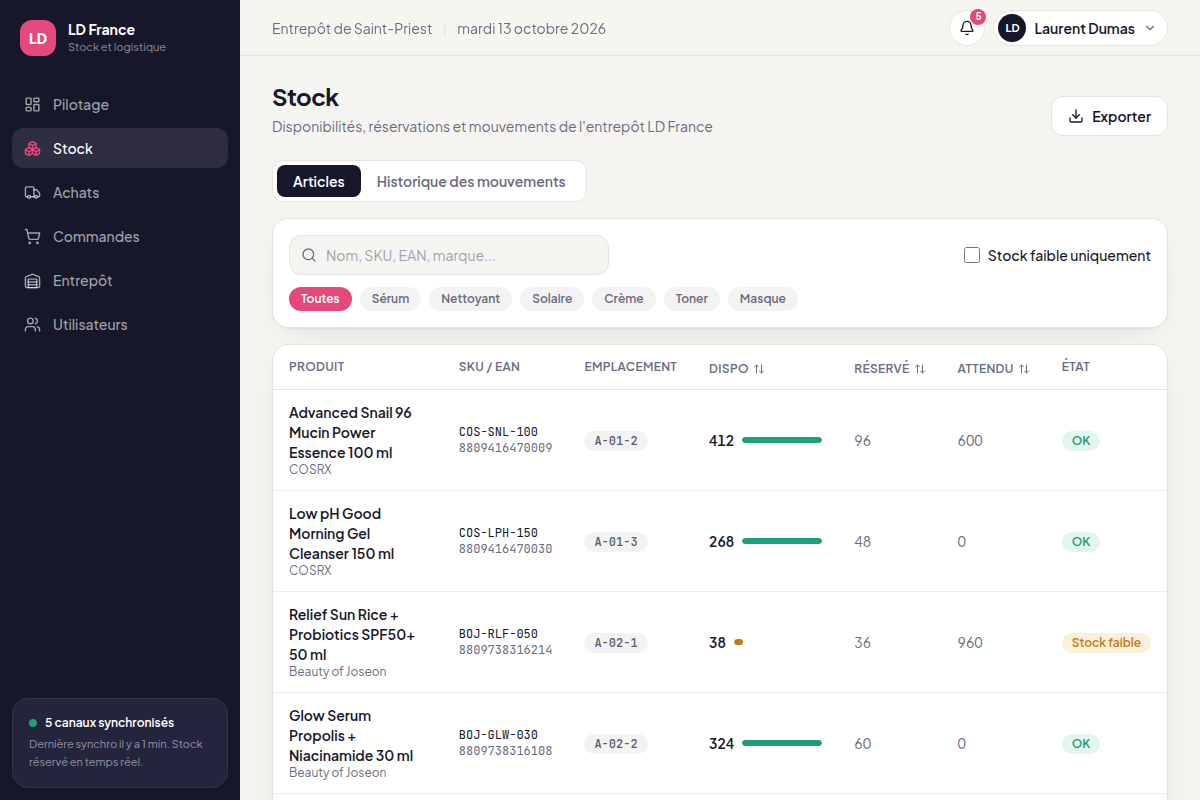1200x800 pixels.
Task: Filter by Masque category
Action: [763, 299]
